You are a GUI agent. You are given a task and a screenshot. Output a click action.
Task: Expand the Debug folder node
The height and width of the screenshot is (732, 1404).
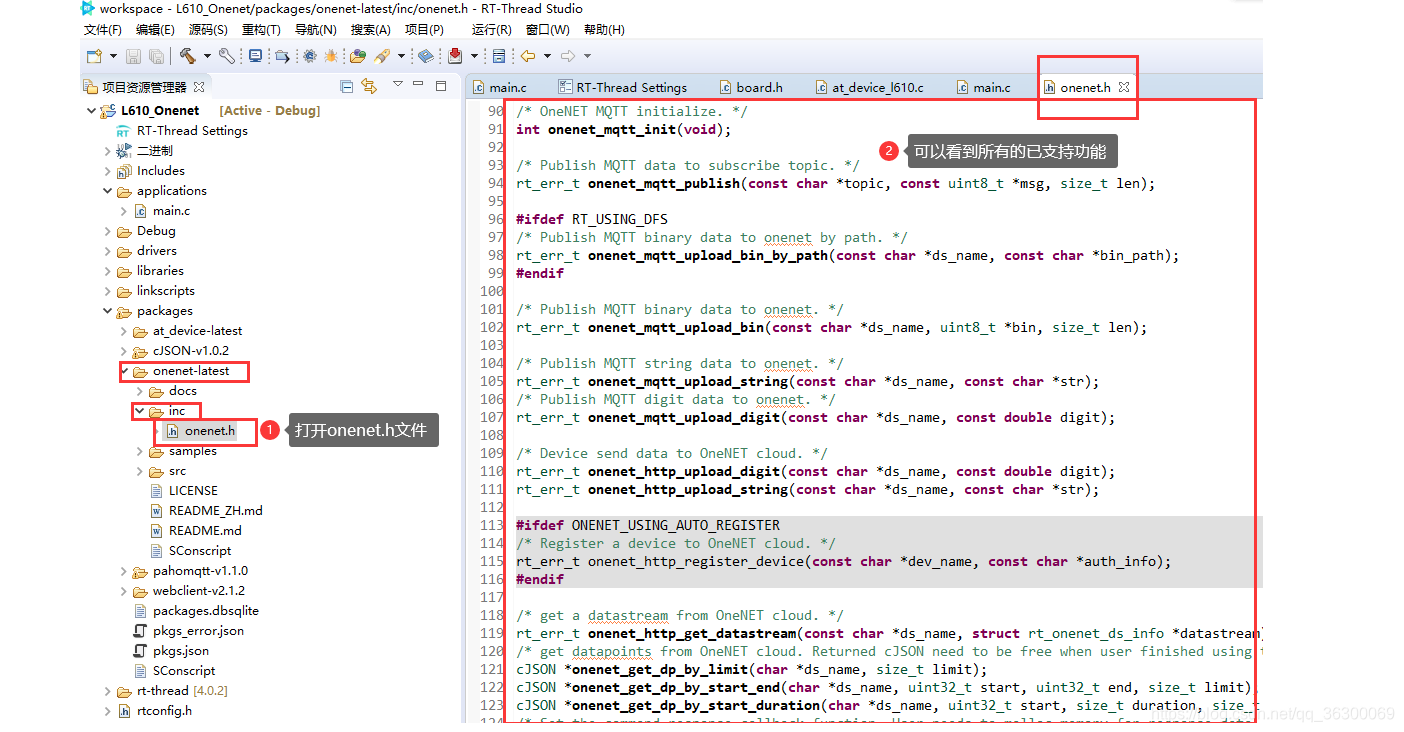(108, 231)
